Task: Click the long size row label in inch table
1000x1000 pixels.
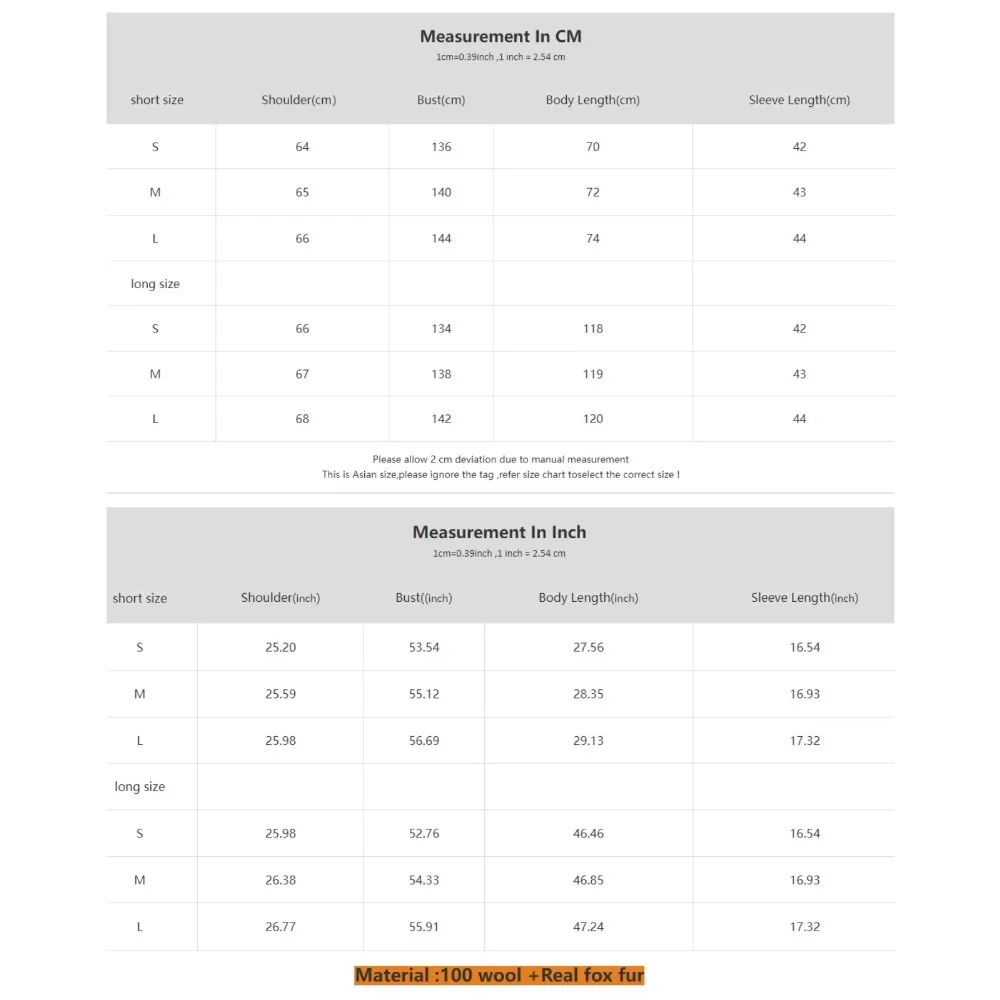Action: pyautogui.click(x=140, y=786)
